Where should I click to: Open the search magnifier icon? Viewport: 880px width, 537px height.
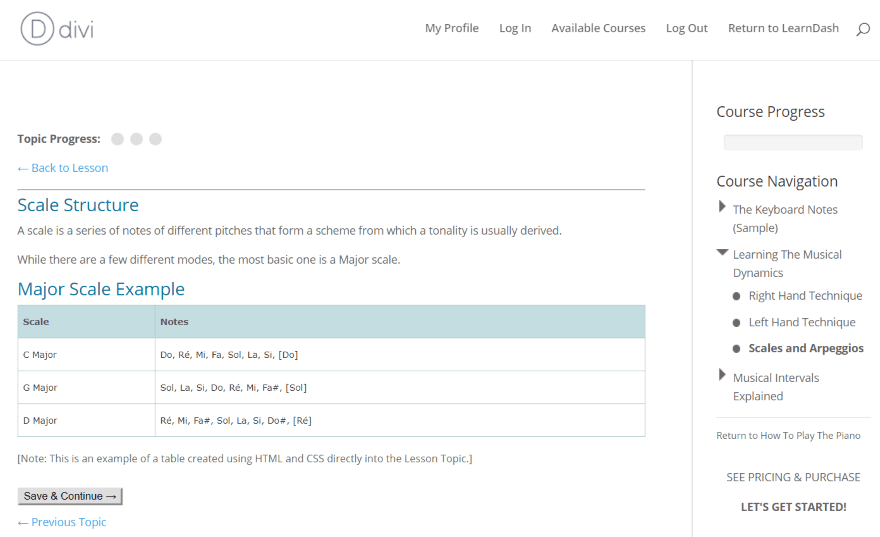point(863,29)
